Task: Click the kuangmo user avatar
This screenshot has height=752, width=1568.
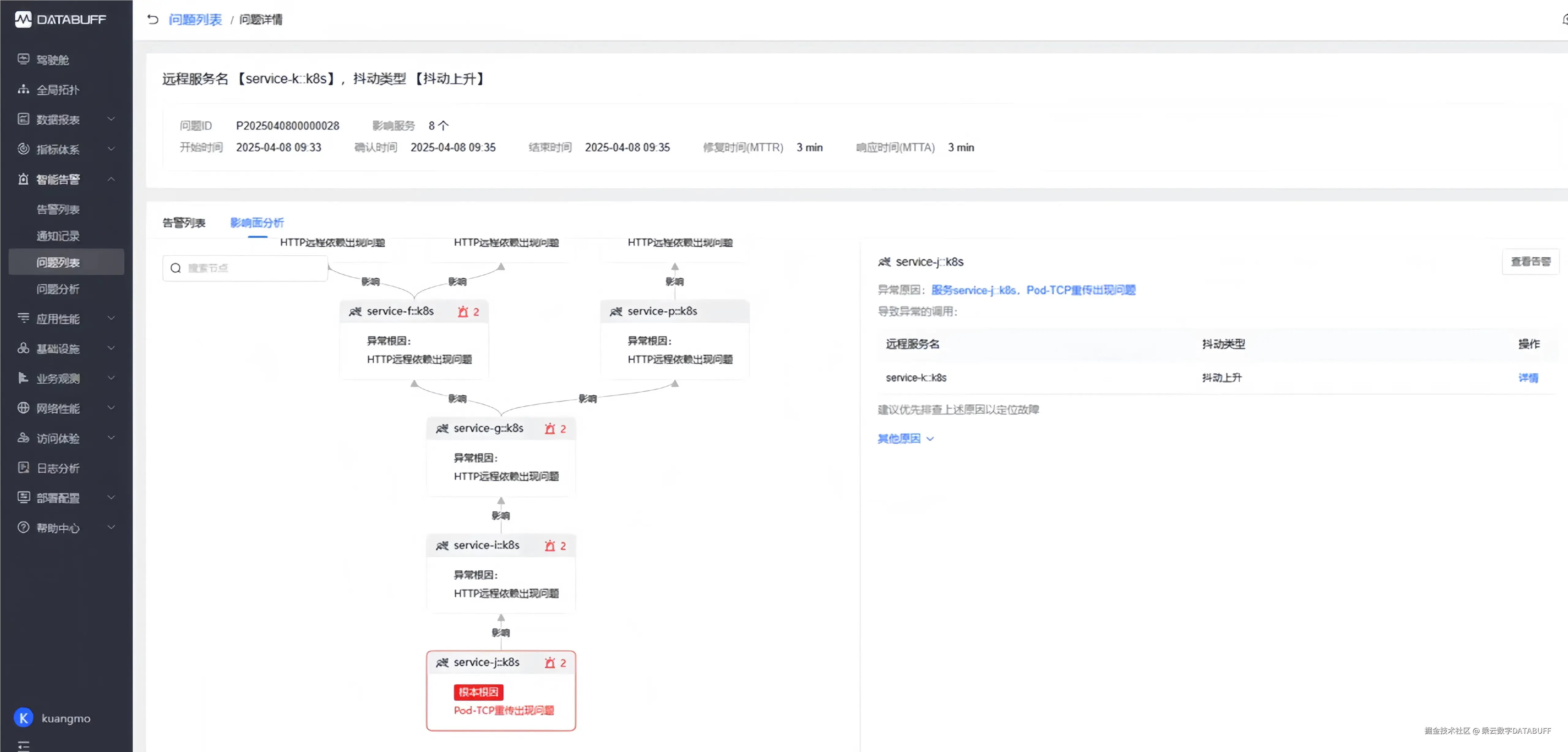Action: (24, 718)
